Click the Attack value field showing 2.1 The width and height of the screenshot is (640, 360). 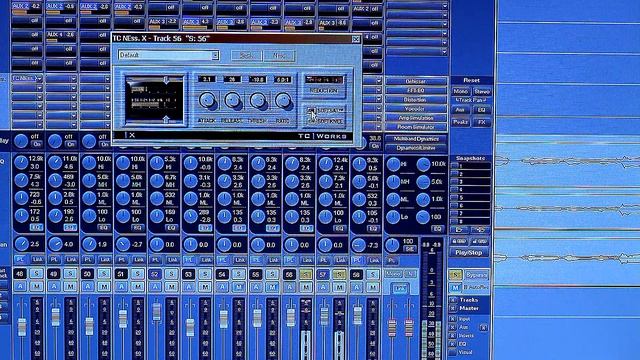click(207, 80)
